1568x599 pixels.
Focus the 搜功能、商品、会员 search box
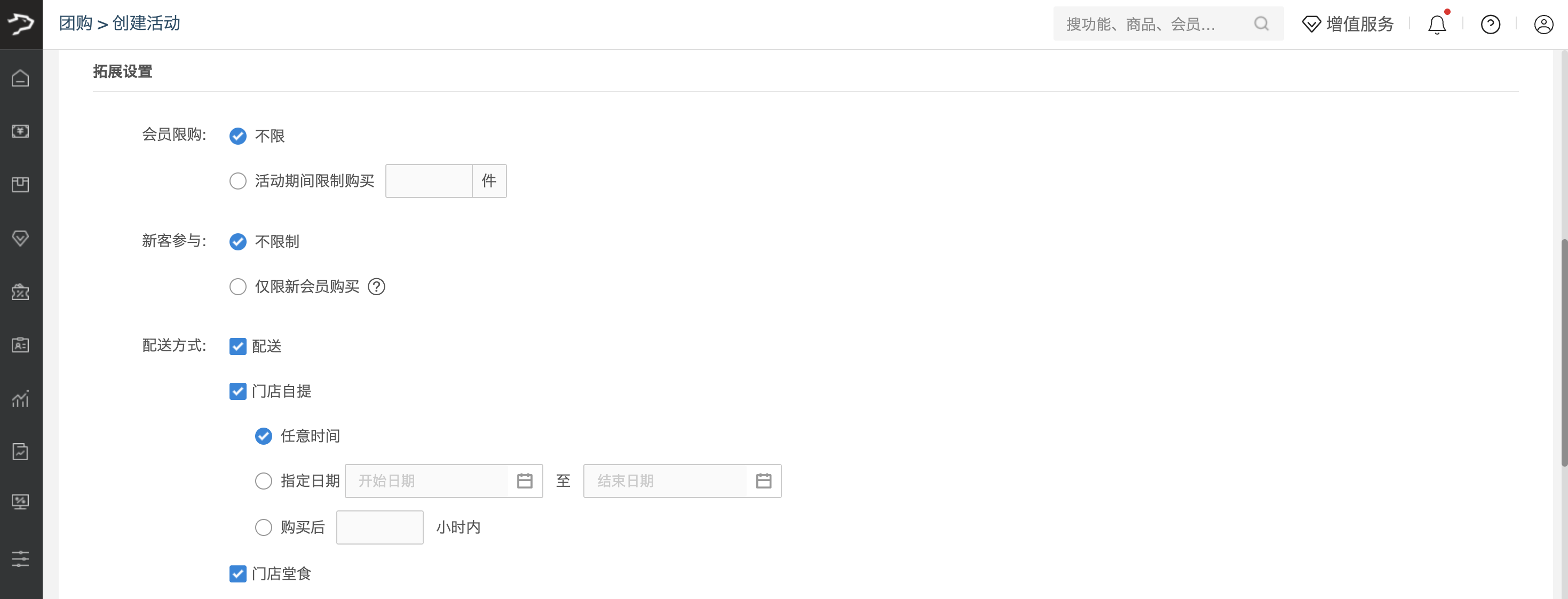point(1168,23)
